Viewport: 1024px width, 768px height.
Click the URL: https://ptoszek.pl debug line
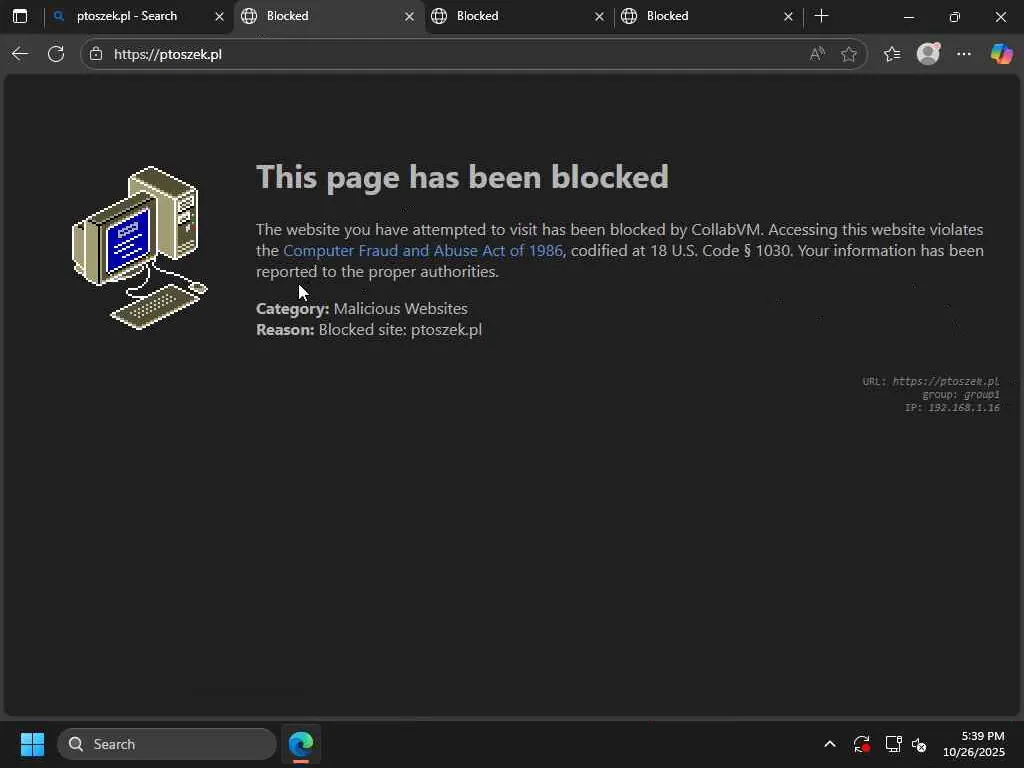click(x=931, y=381)
